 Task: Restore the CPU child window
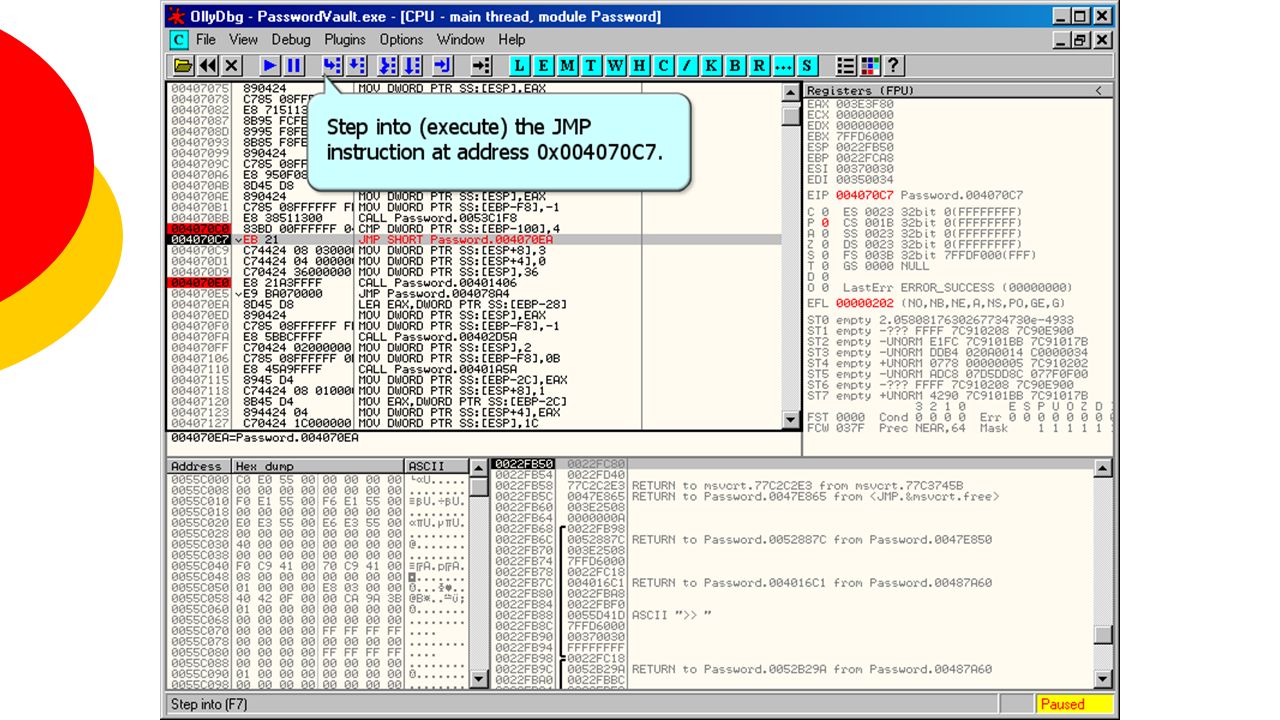pos(1081,41)
